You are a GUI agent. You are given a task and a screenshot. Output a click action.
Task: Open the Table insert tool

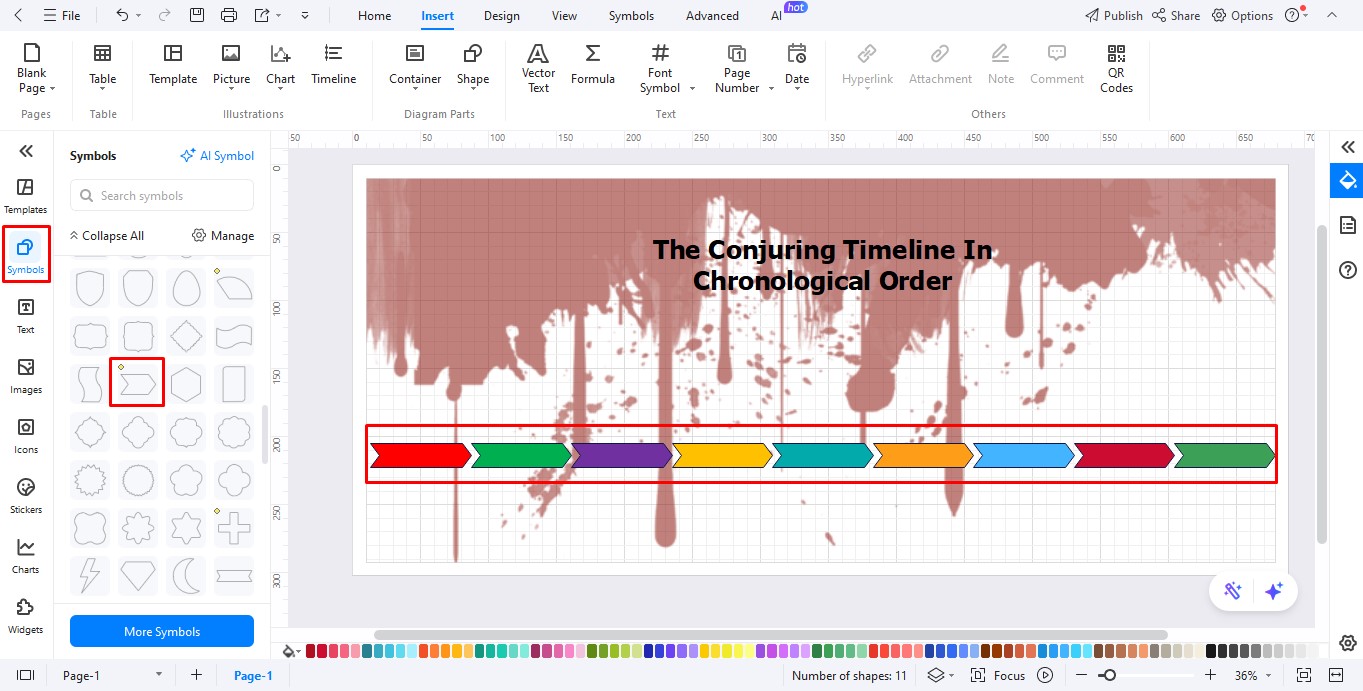point(102,65)
